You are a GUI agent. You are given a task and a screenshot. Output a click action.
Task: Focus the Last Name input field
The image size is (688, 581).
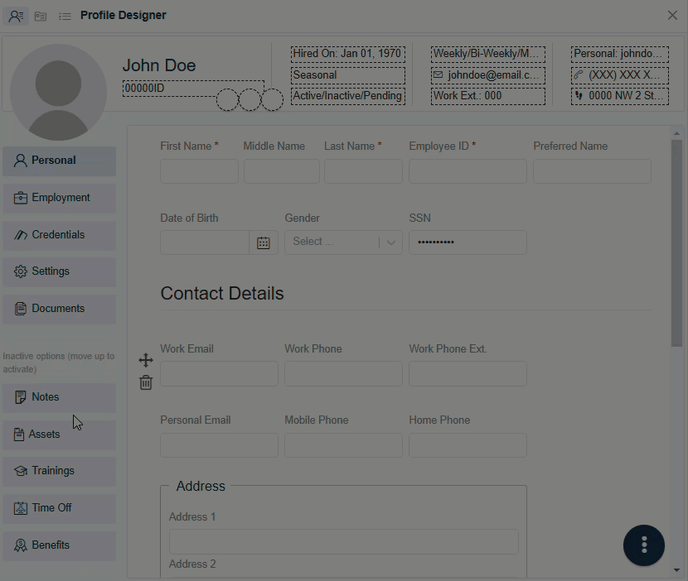pyautogui.click(x=363, y=171)
